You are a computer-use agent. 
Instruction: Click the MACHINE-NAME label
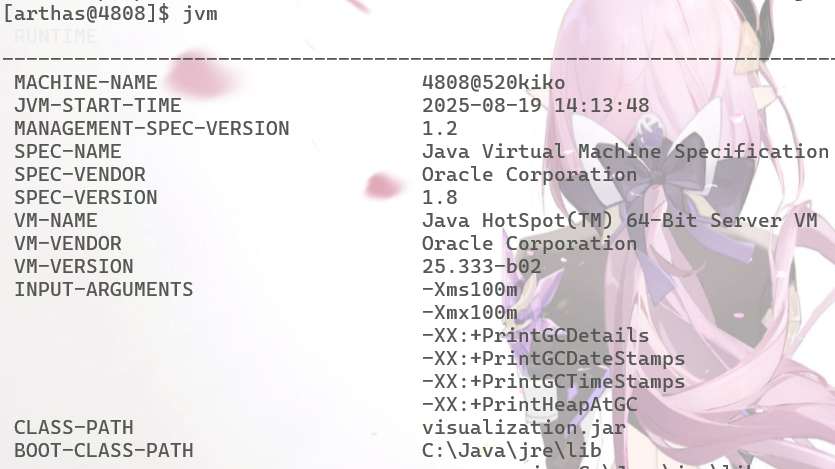click(x=86, y=83)
